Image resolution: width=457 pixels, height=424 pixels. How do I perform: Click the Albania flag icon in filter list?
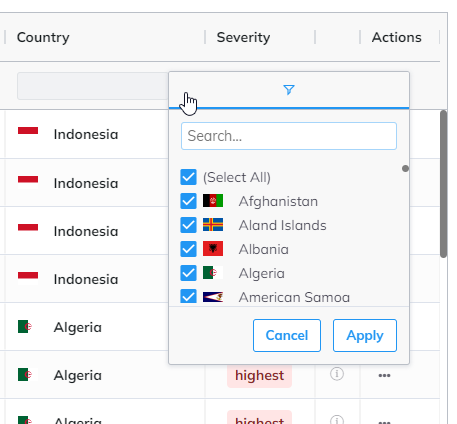tap(213, 249)
